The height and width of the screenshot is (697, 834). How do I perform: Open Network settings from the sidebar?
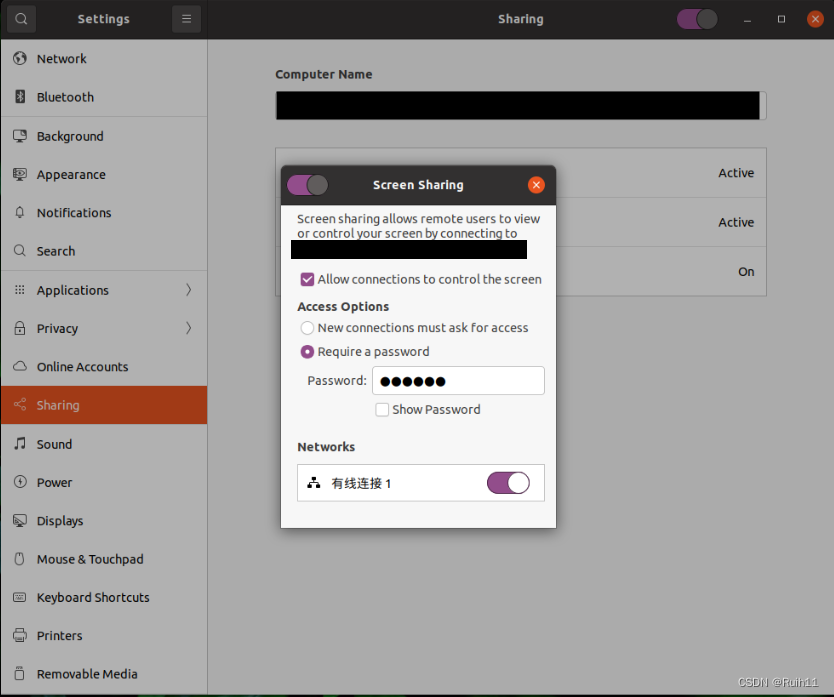[x=60, y=58]
